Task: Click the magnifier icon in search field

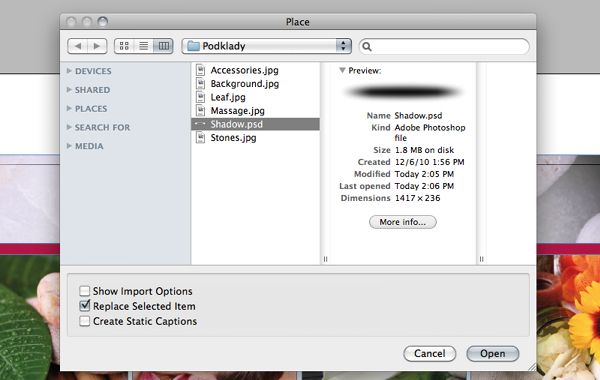Action: (367, 47)
